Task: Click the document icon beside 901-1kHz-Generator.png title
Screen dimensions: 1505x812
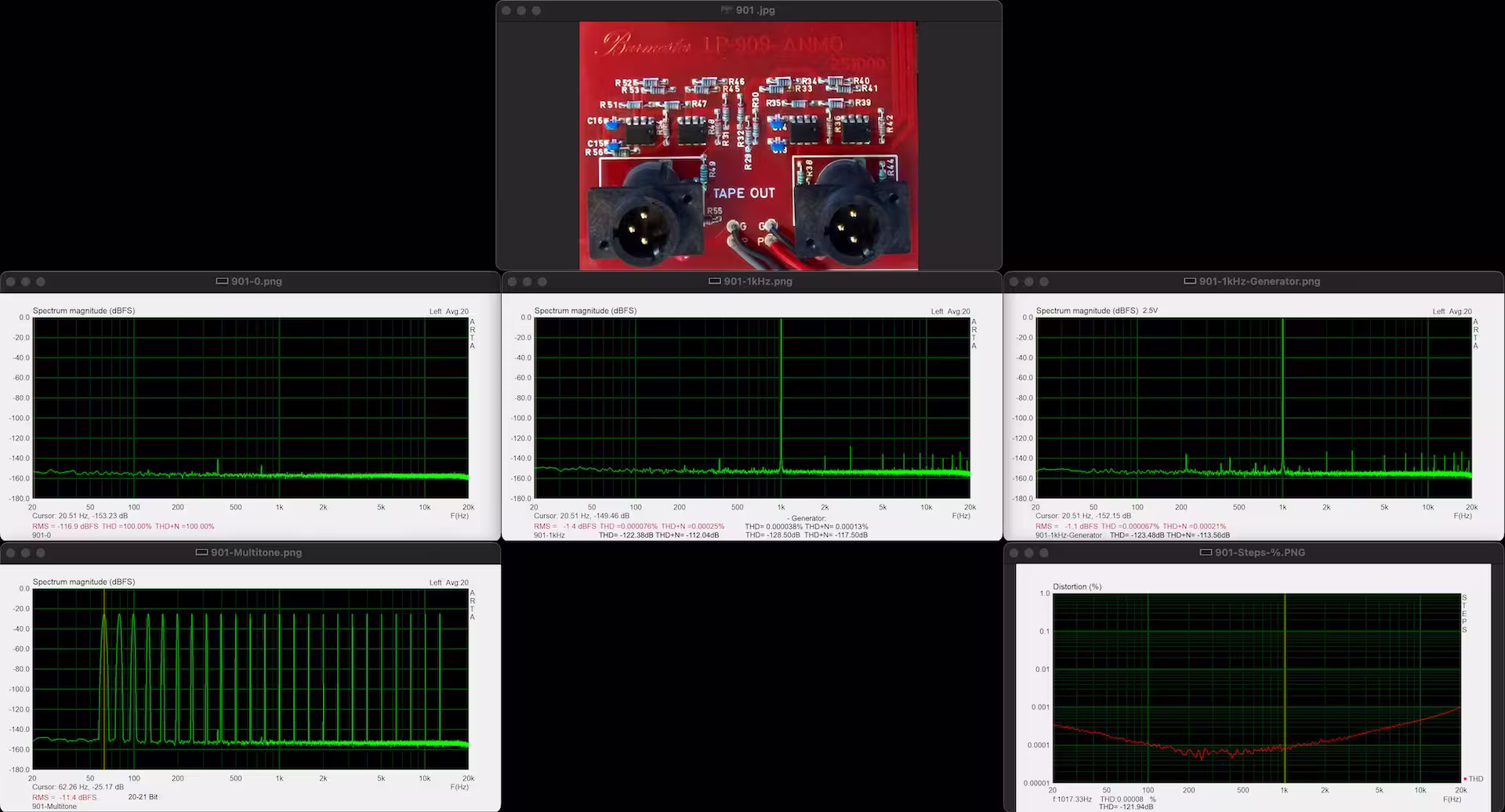Action: pos(1190,281)
